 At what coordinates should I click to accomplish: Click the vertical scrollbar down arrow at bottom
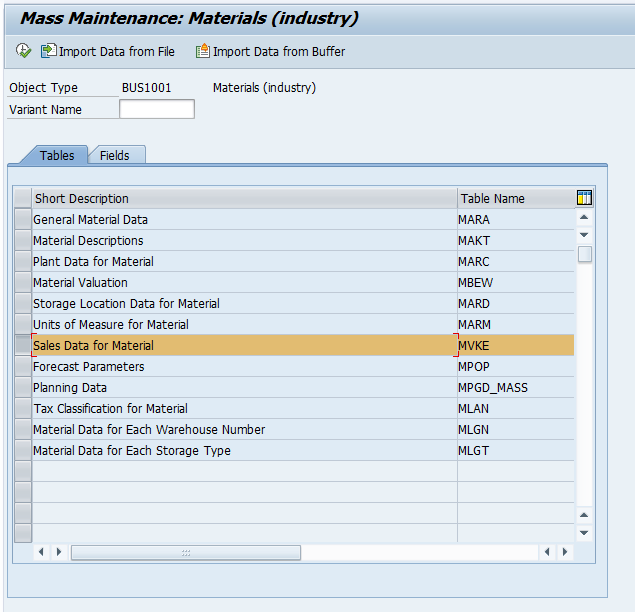(585, 532)
